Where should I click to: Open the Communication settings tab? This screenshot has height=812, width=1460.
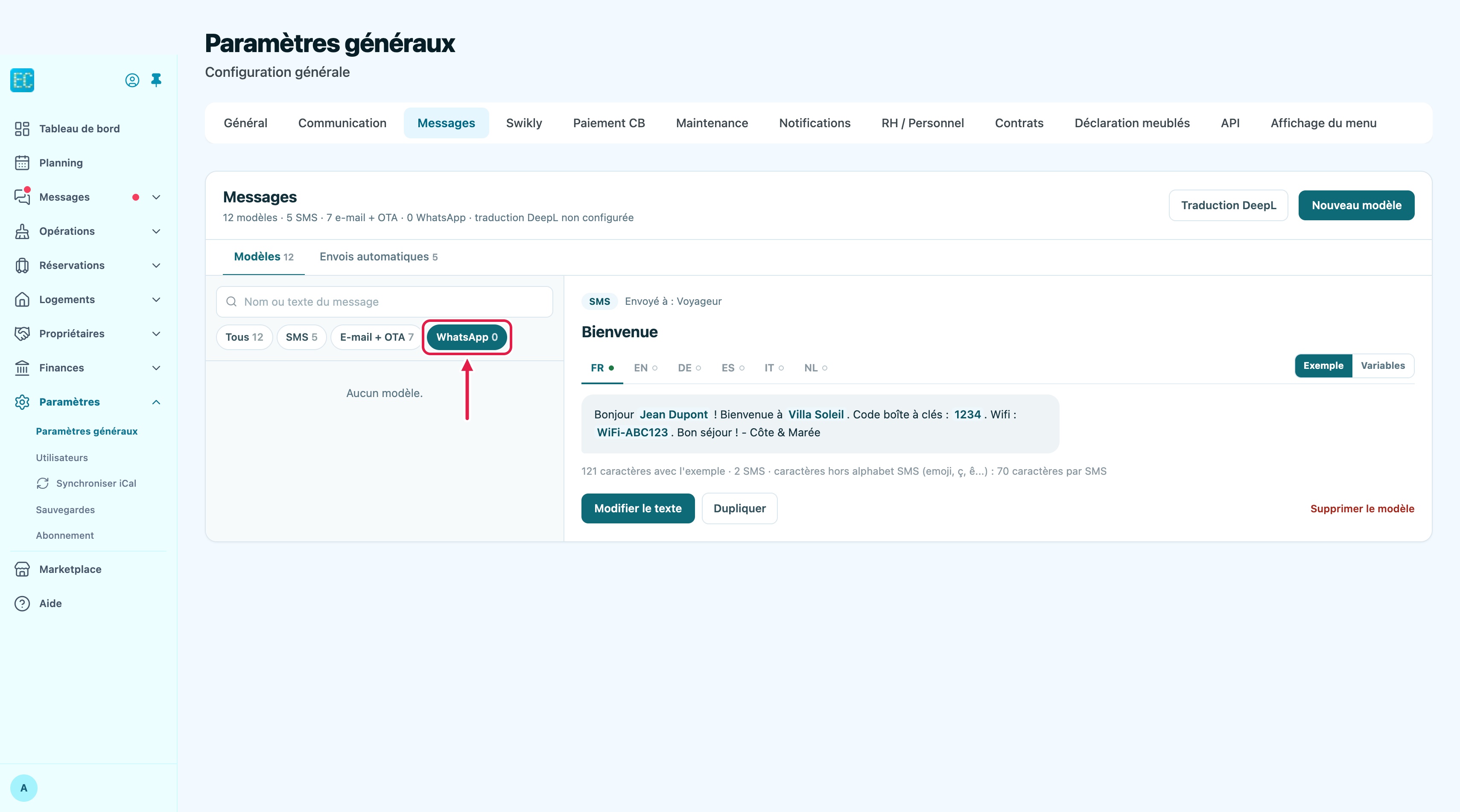(342, 123)
